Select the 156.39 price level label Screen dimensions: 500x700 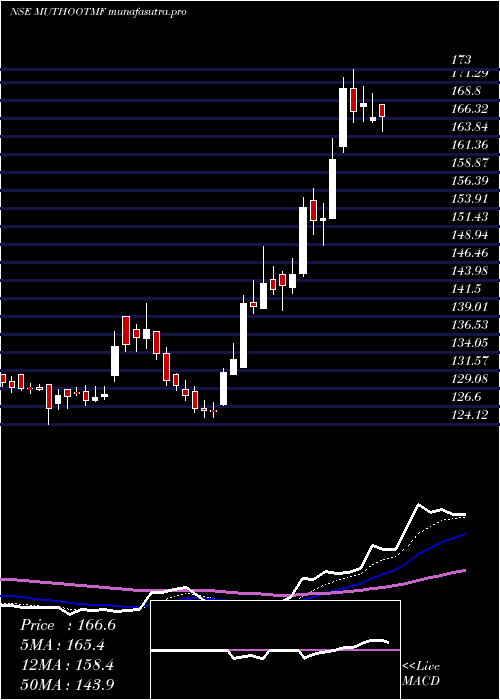tap(469, 181)
